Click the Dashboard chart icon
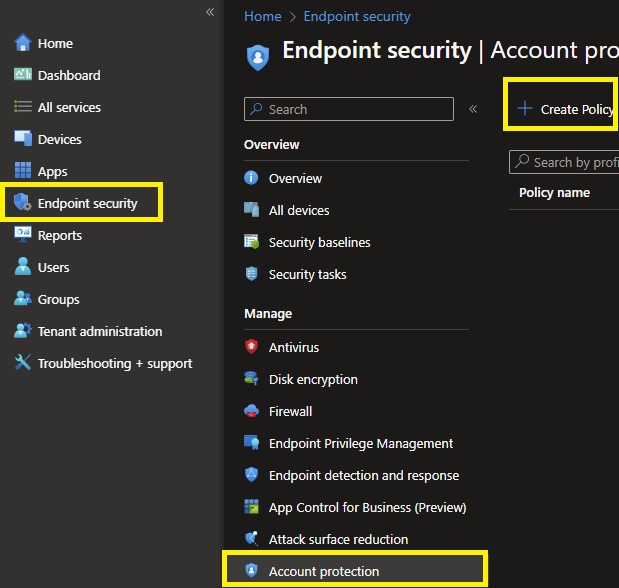Image resolution: width=619 pixels, height=588 pixels. (22, 75)
